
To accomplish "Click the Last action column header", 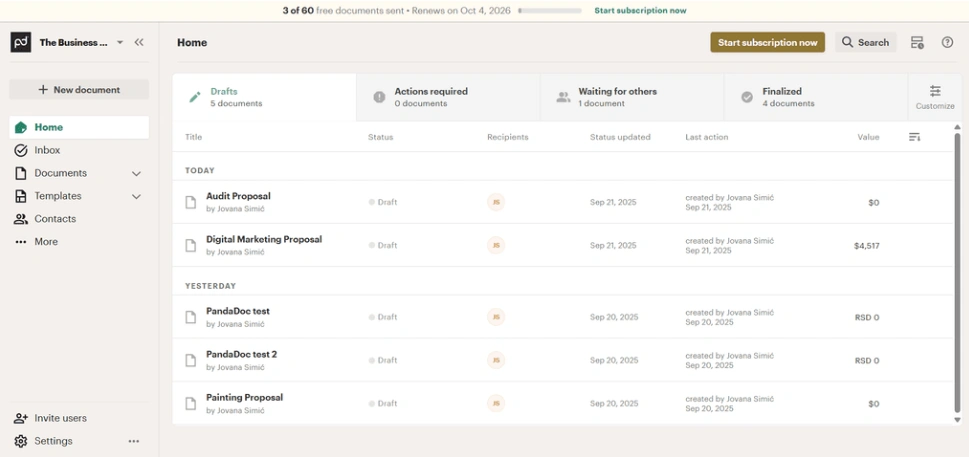I will tap(706, 137).
